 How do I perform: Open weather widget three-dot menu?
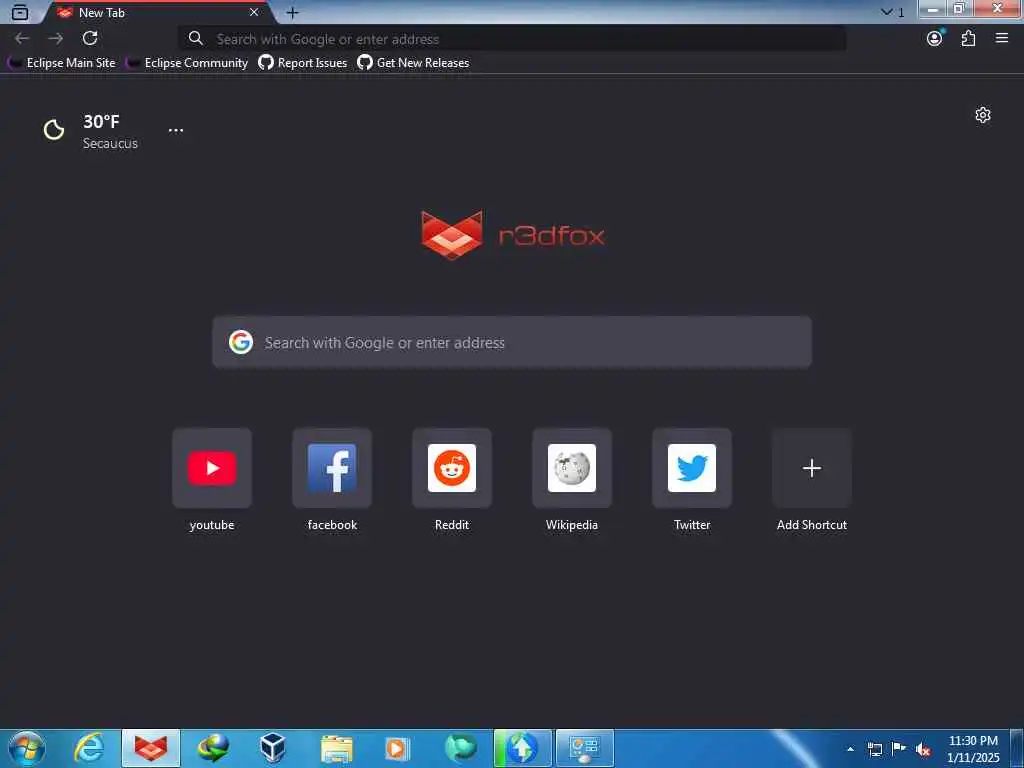(176, 130)
